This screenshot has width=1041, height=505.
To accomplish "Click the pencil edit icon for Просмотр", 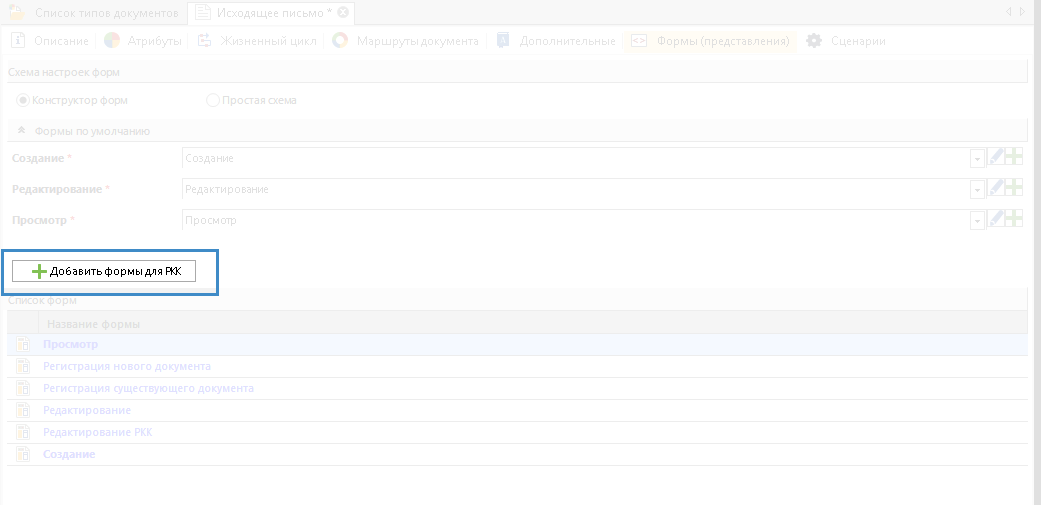I will [995, 220].
